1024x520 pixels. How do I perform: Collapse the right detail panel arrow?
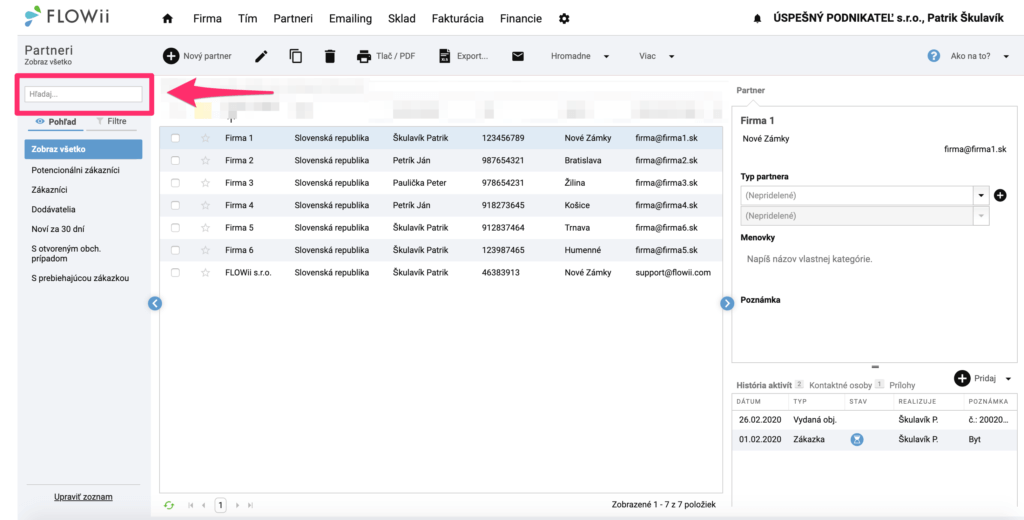tap(727, 302)
